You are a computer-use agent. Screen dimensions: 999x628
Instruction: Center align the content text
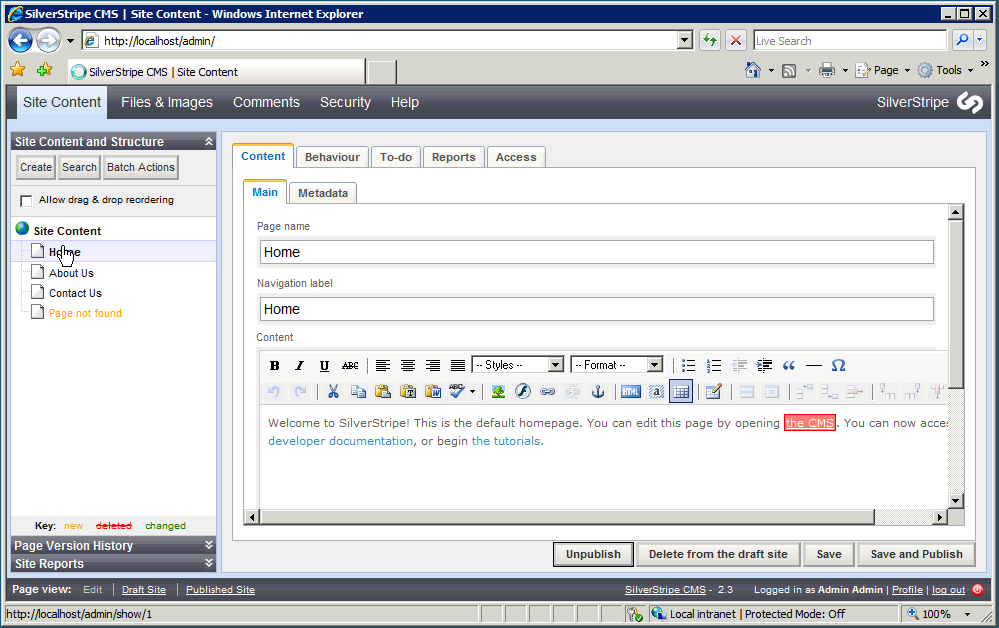pyautogui.click(x=408, y=366)
